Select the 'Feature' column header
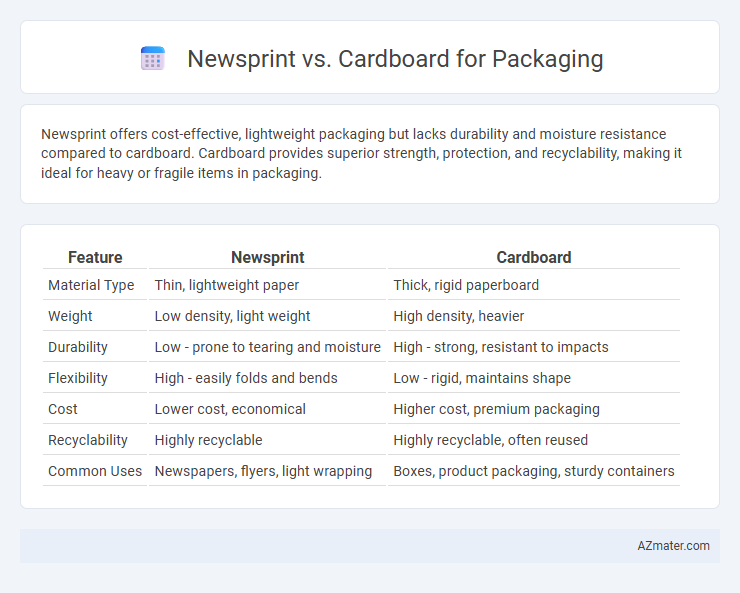 click(95, 257)
